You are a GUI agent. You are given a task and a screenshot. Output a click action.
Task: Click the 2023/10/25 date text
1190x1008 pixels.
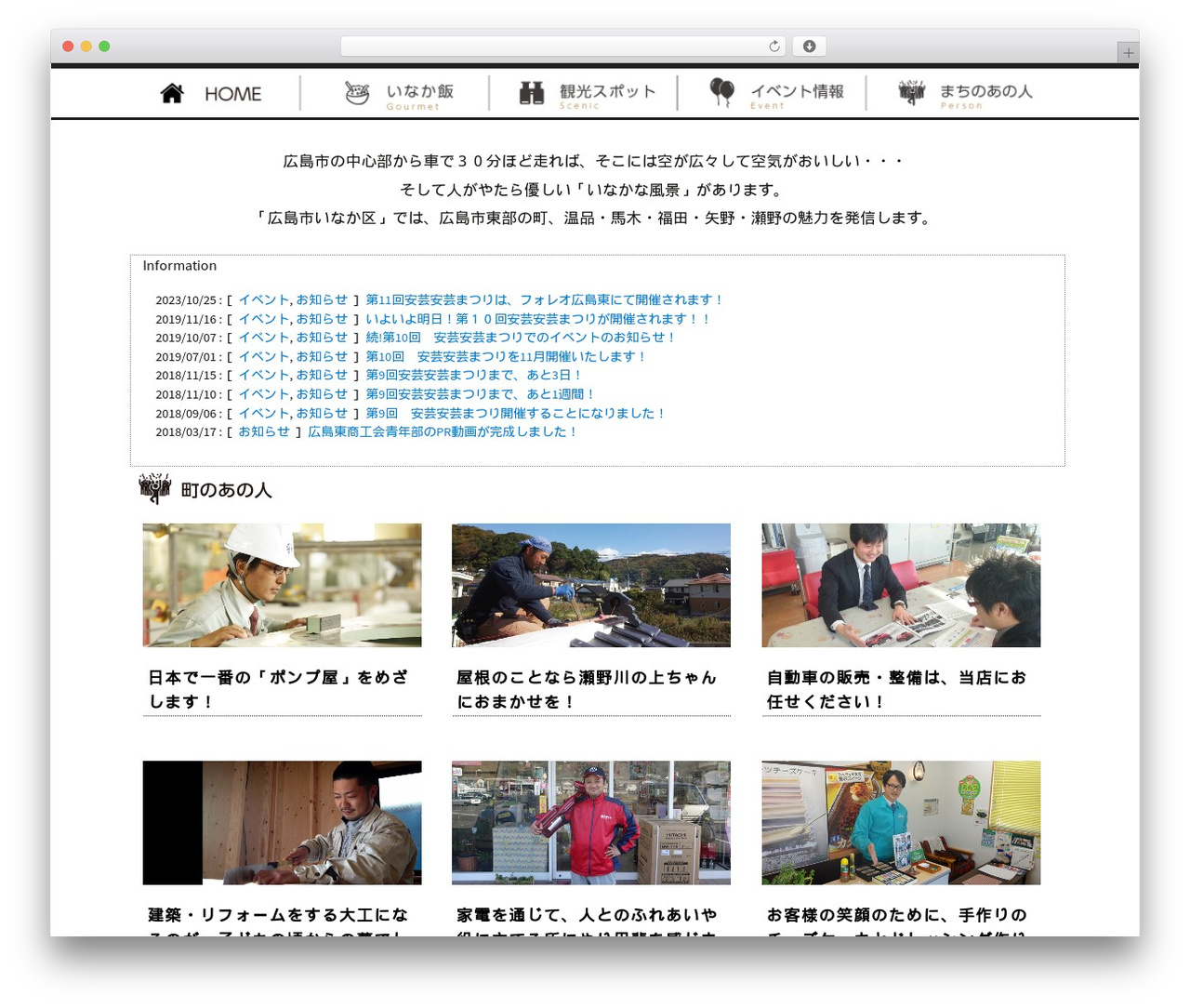[186, 300]
